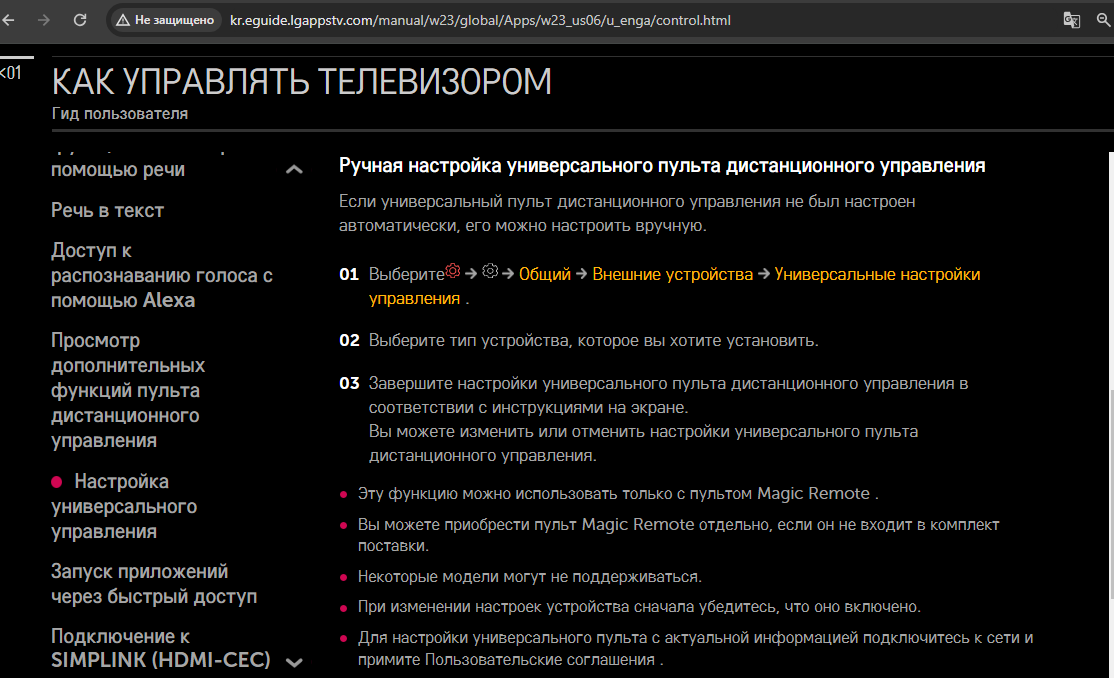Image resolution: width=1114 pixels, height=678 pixels.
Task: Select "Доступ к распознаванию голоса с помощью Alexa"
Action: 161,275
